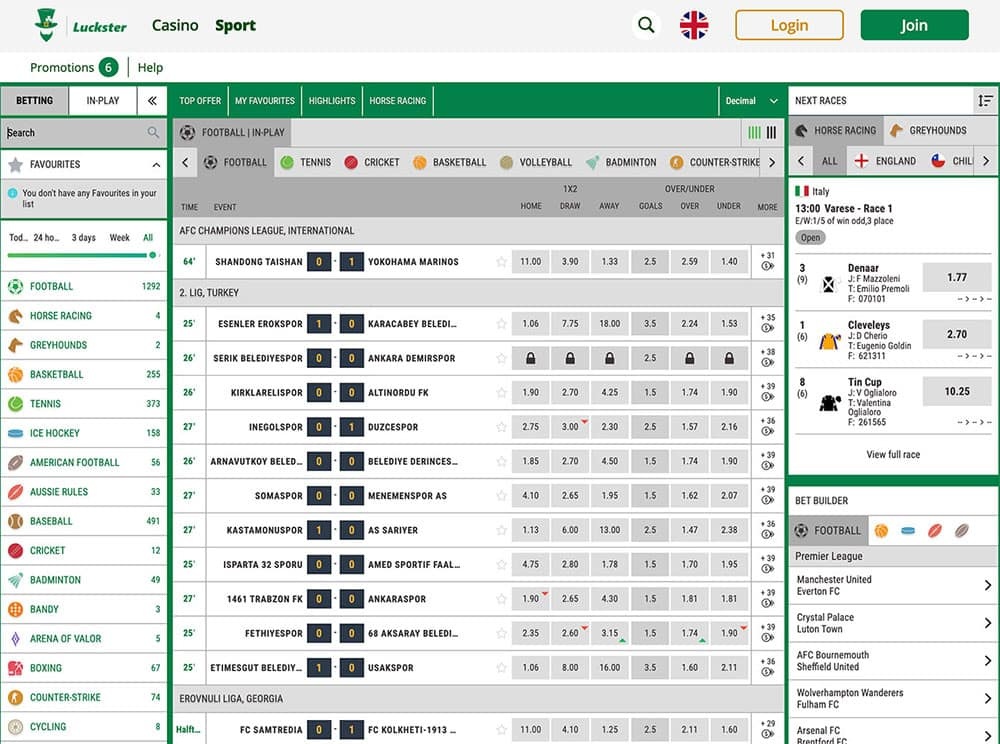Open Arena of Valor in sidebar
The width and height of the screenshot is (1000, 744).
coord(84,638)
